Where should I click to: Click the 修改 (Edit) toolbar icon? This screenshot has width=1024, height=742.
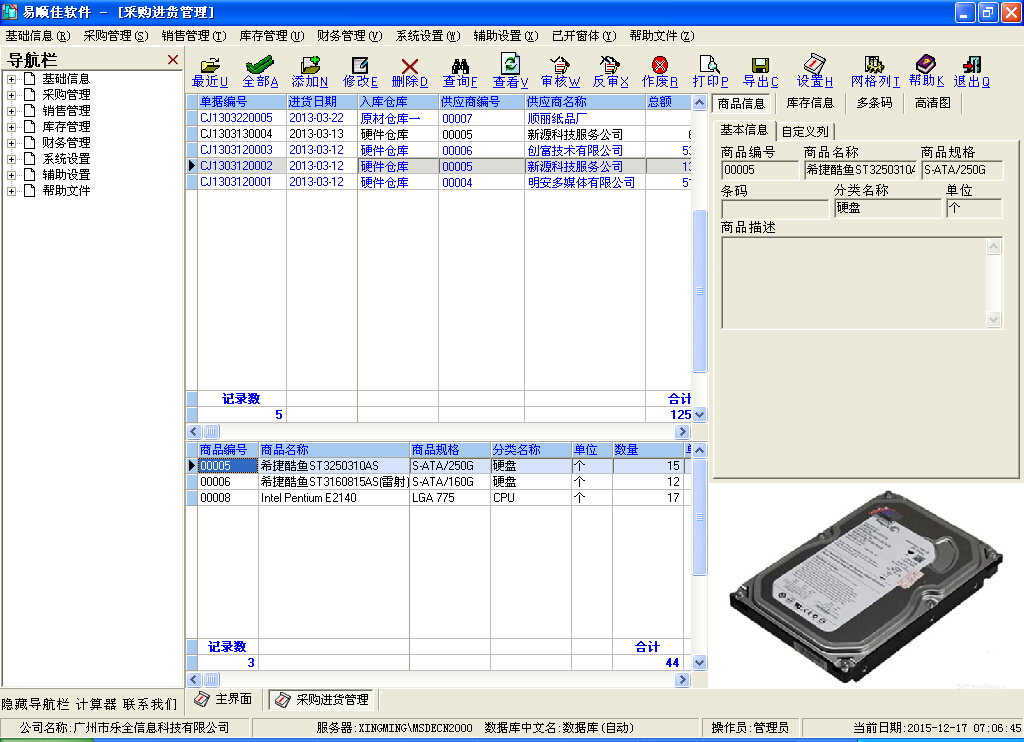tap(360, 65)
